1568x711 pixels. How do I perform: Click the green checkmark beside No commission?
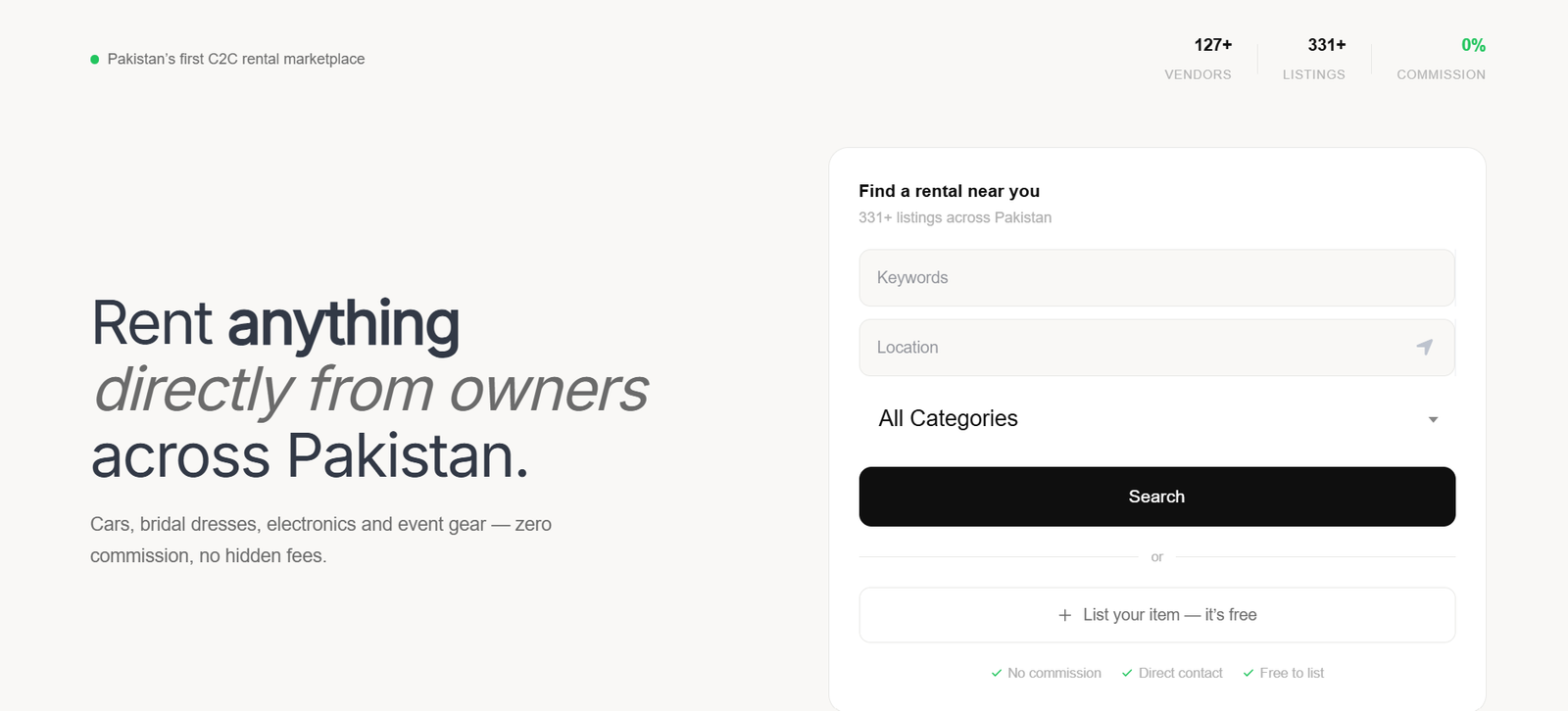click(997, 673)
